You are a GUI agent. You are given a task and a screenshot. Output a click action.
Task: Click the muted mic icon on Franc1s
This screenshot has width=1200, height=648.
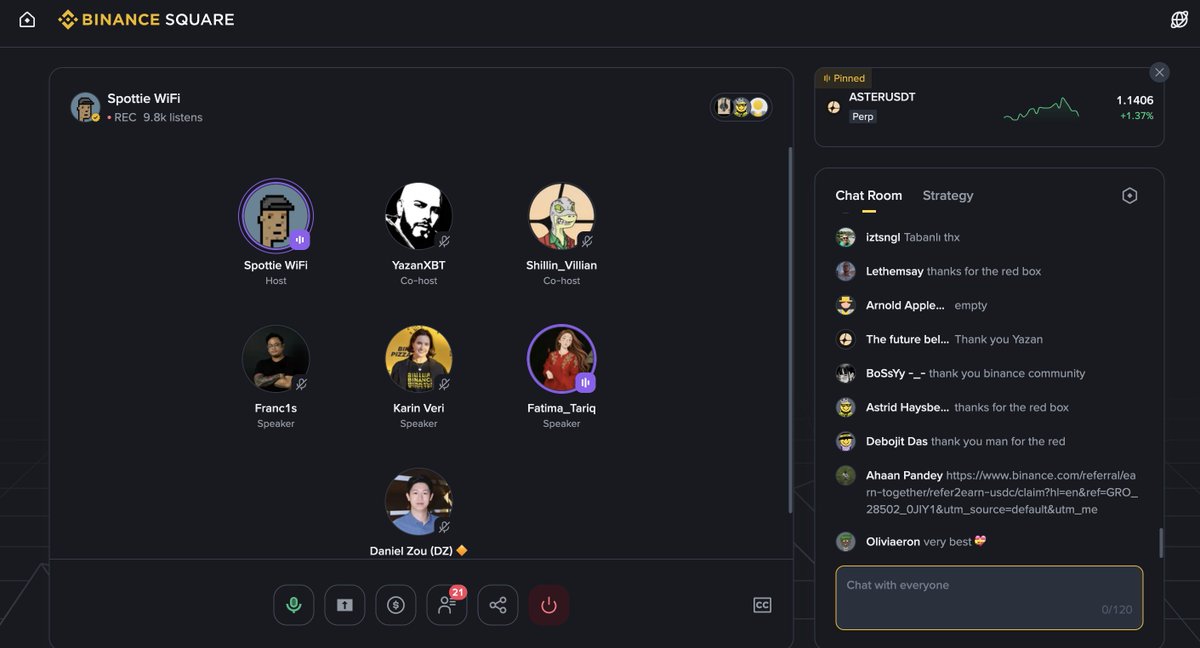point(301,384)
